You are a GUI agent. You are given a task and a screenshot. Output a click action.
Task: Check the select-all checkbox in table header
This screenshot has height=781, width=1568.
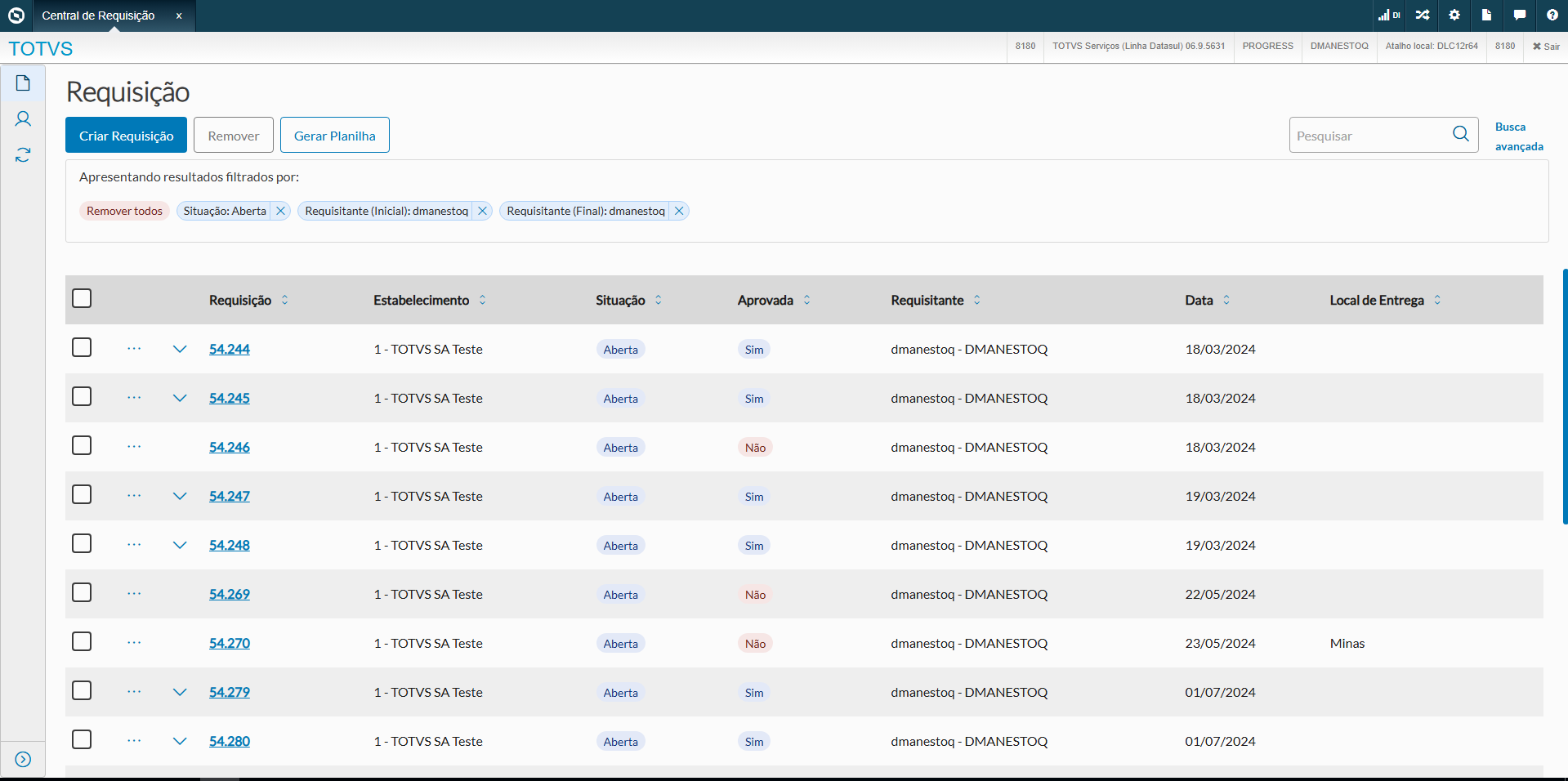(x=82, y=299)
